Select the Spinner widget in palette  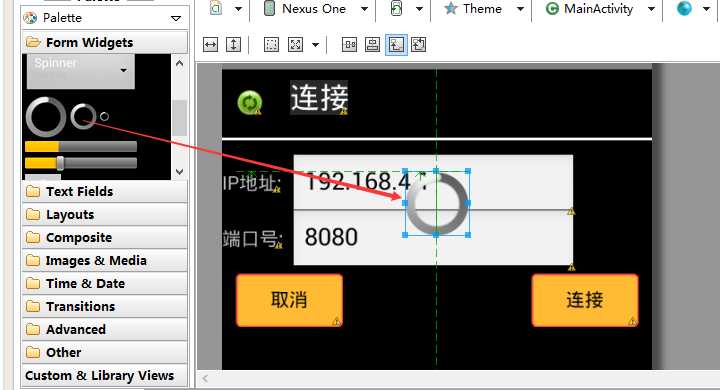pos(81,71)
